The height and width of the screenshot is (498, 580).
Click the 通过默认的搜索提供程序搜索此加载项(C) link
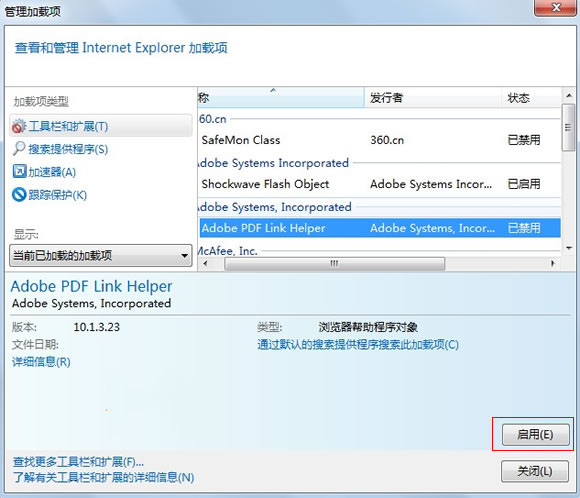point(358,344)
